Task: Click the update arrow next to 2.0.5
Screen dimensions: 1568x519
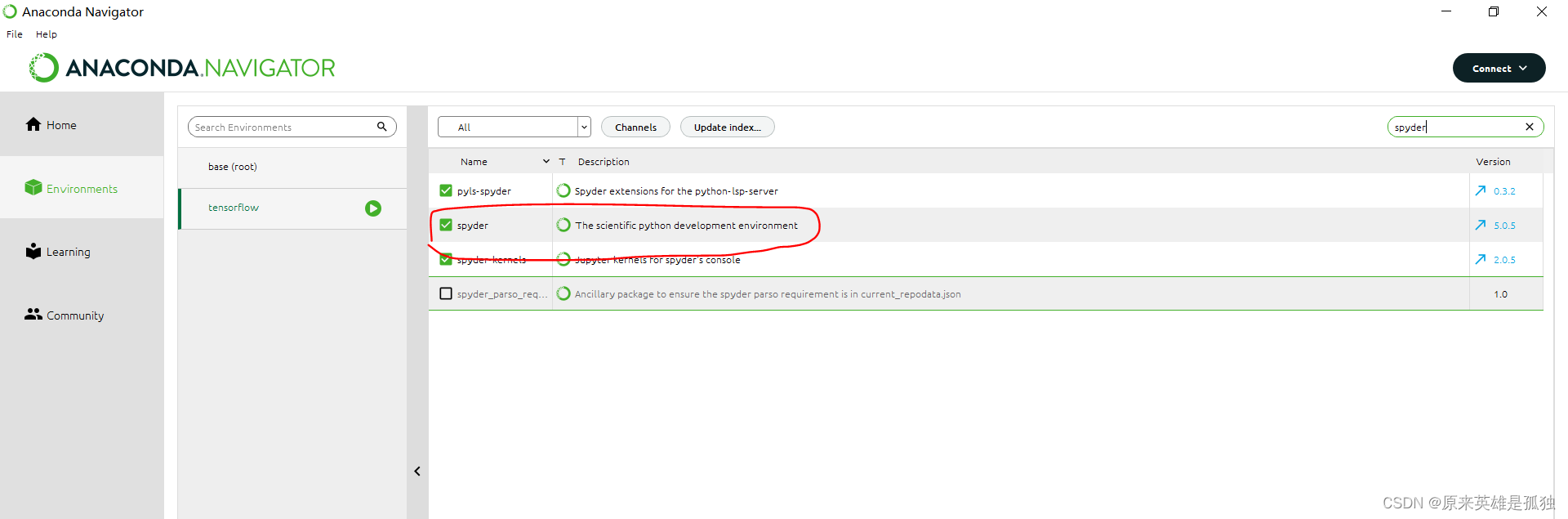Action: (x=1481, y=259)
